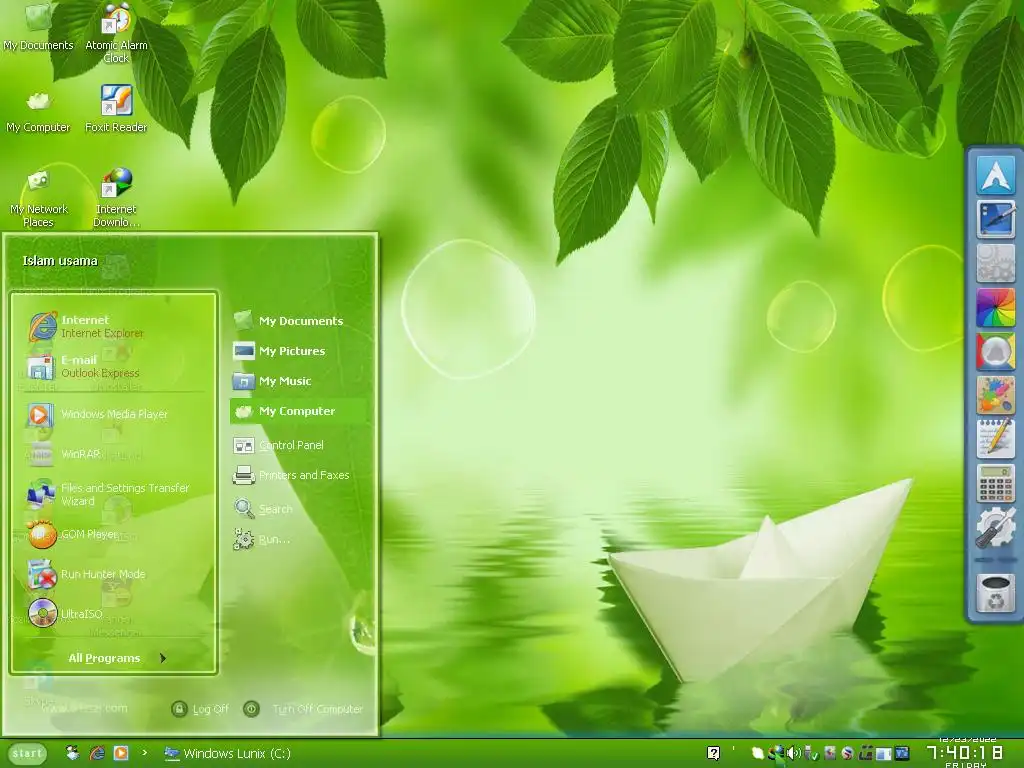Click the network globe tray icon
The width and height of the screenshot is (1024, 768).
pyautogui.click(x=776, y=753)
